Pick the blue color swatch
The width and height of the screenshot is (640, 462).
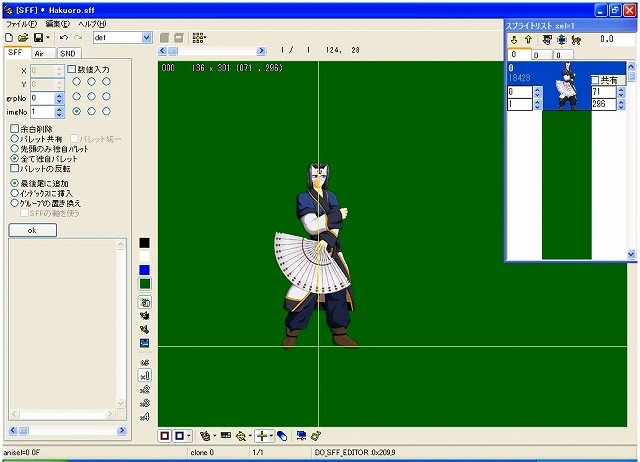[x=145, y=270]
